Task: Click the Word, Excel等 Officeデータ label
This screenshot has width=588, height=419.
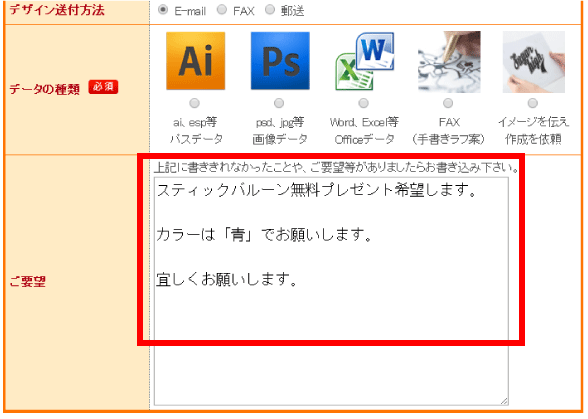Action: pyautogui.click(x=364, y=131)
